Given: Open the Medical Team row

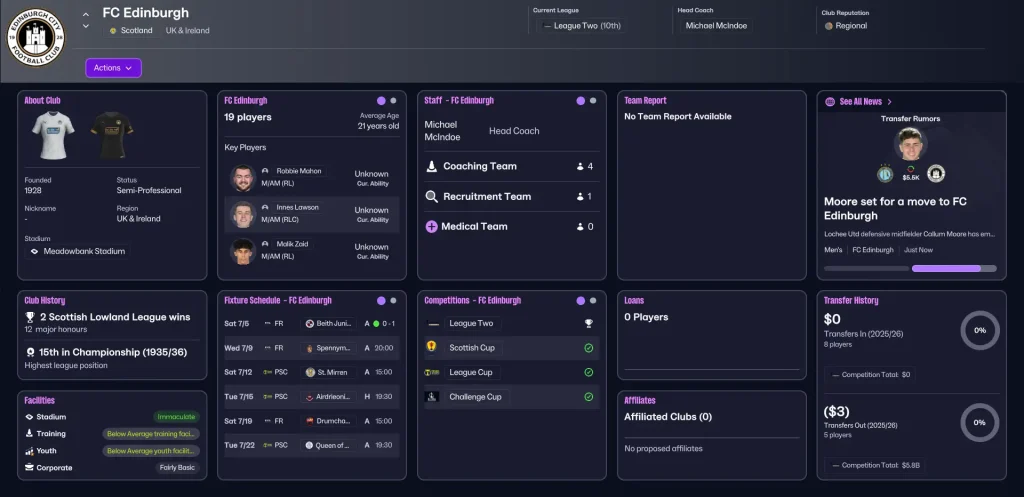Looking at the screenshot, I should [x=511, y=227].
